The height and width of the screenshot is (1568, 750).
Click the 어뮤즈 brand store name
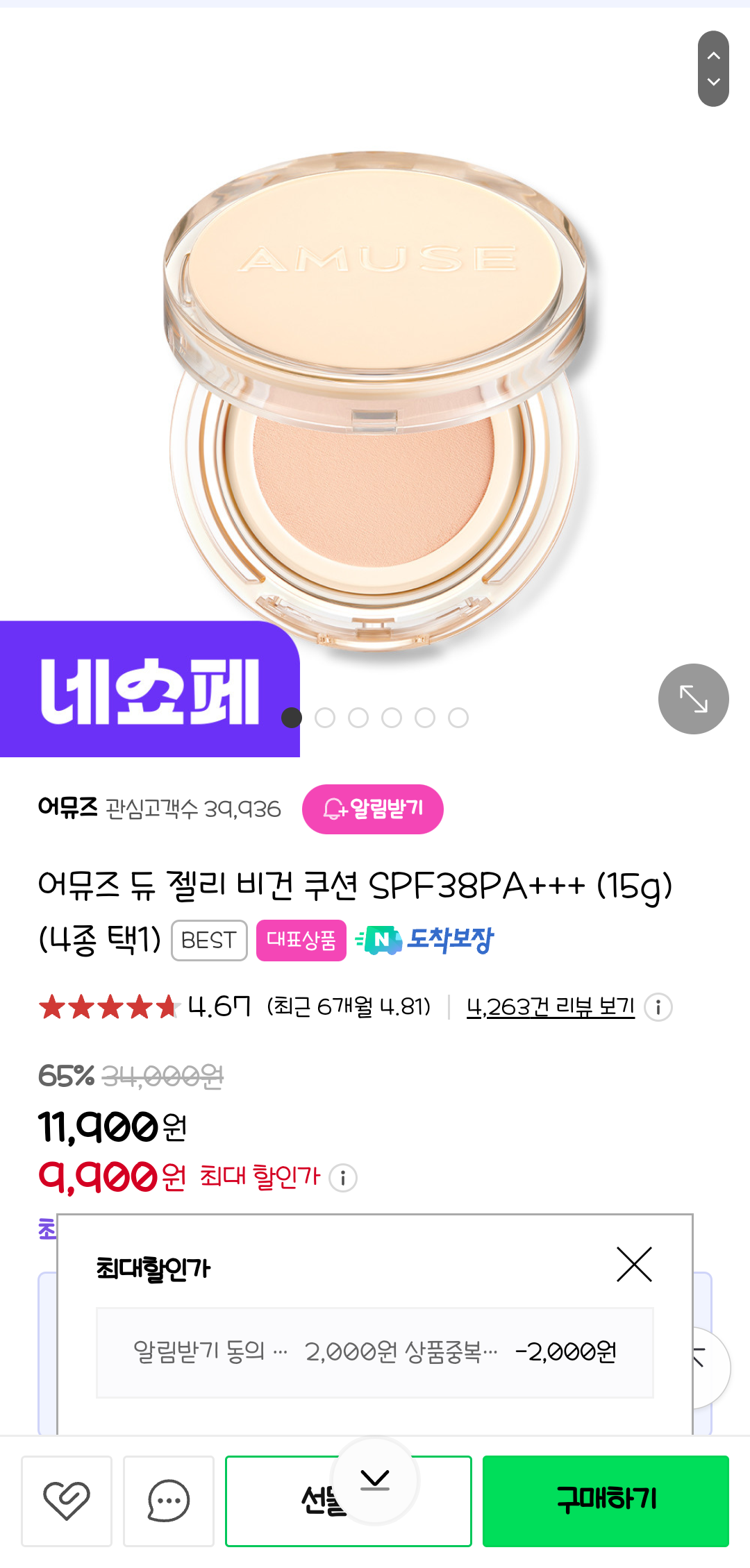click(67, 808)
